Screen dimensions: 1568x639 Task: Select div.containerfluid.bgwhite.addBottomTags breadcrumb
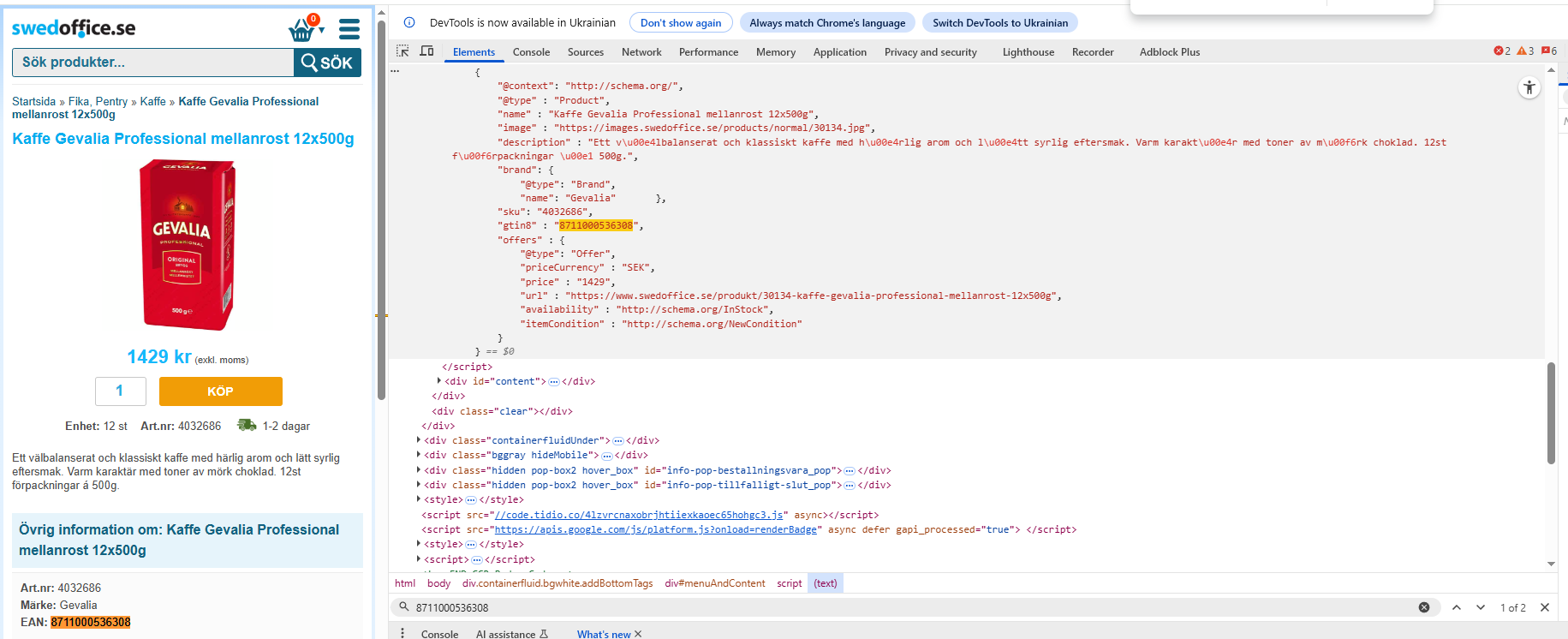(557, 583)
